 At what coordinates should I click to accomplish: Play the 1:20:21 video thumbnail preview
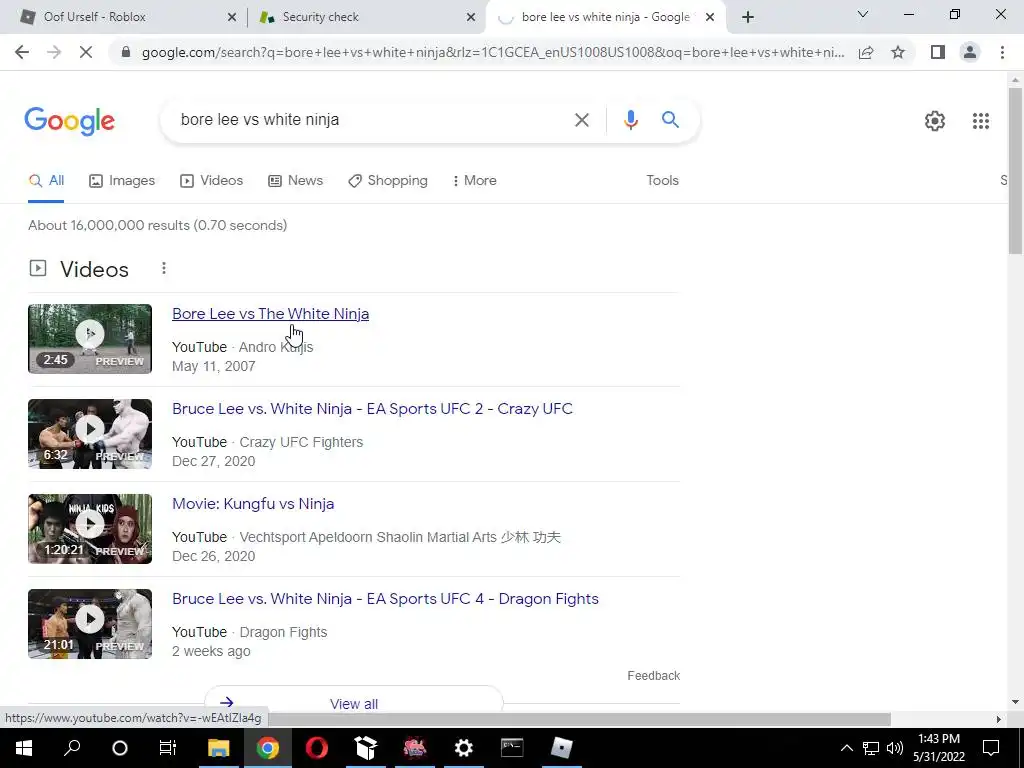point(90,529)
